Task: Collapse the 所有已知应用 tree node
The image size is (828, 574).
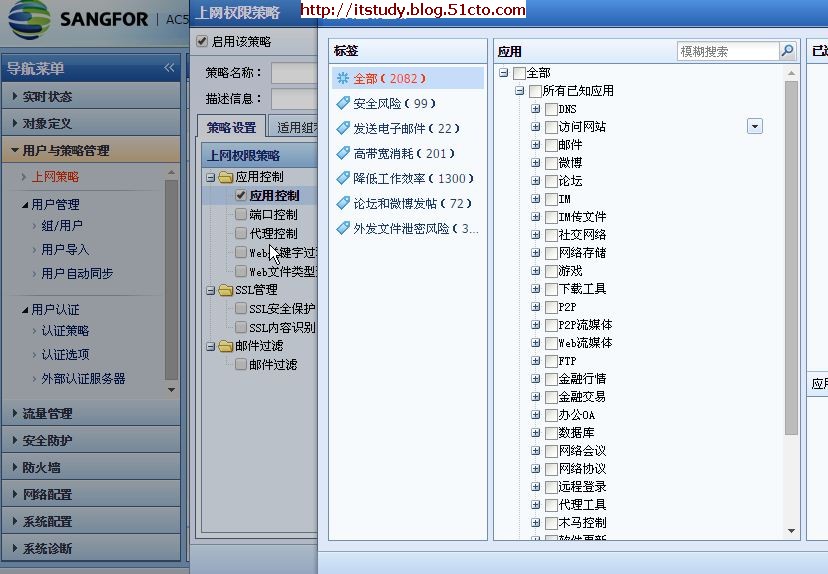Action: pyautogui.click(x=520, y=91)
